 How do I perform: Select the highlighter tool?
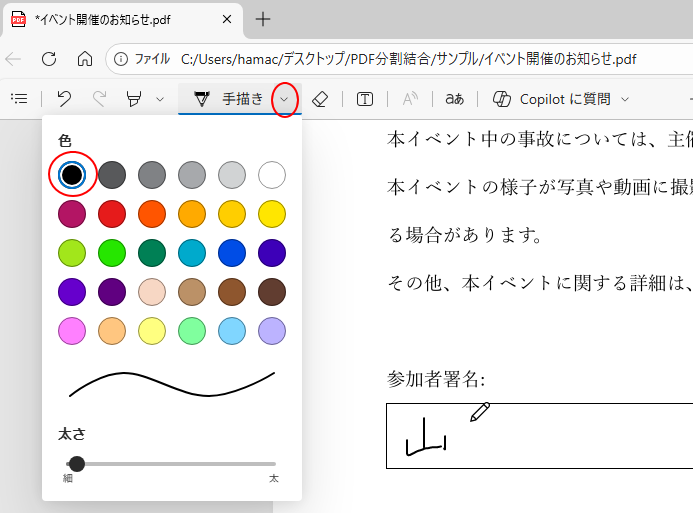click(134, 99)
